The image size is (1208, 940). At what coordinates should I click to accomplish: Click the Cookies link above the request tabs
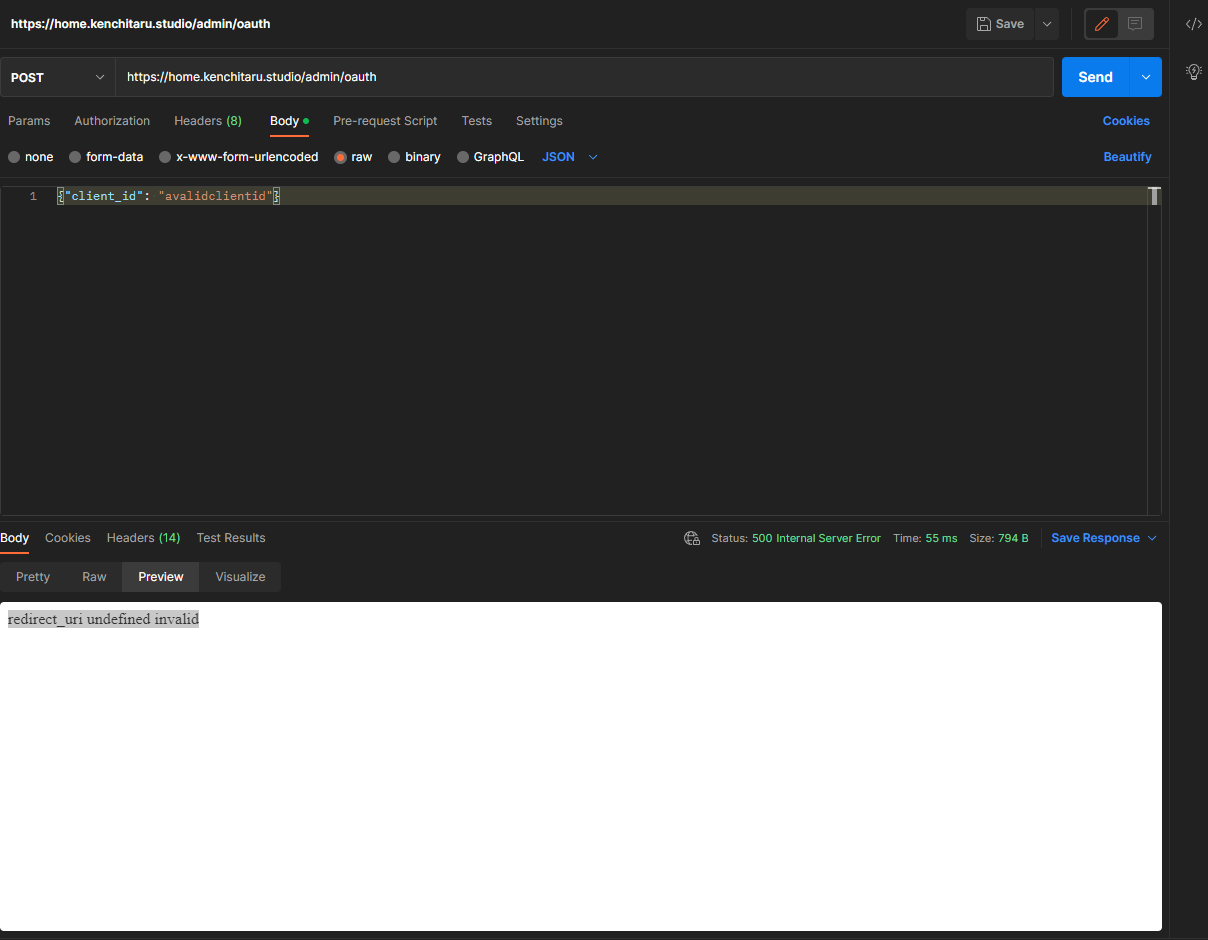pyautogui.click(x=1126, y=120)
